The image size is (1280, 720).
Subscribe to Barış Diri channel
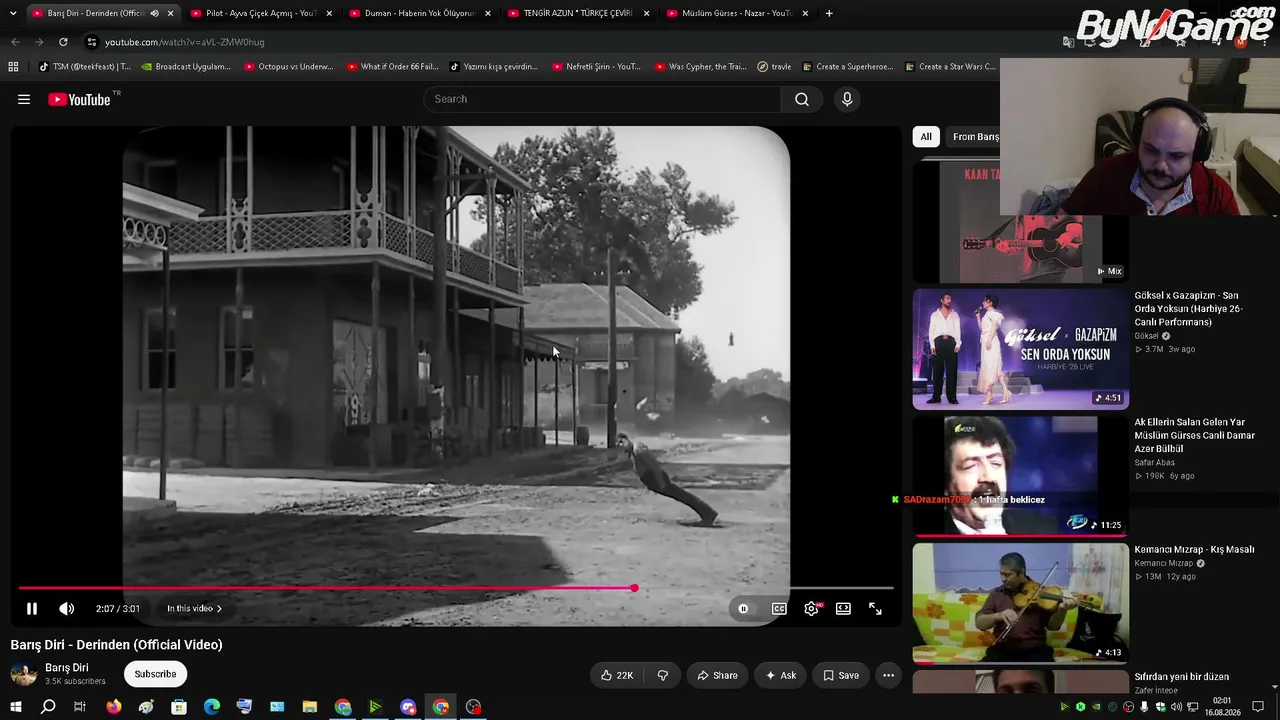tap(155, 674)
